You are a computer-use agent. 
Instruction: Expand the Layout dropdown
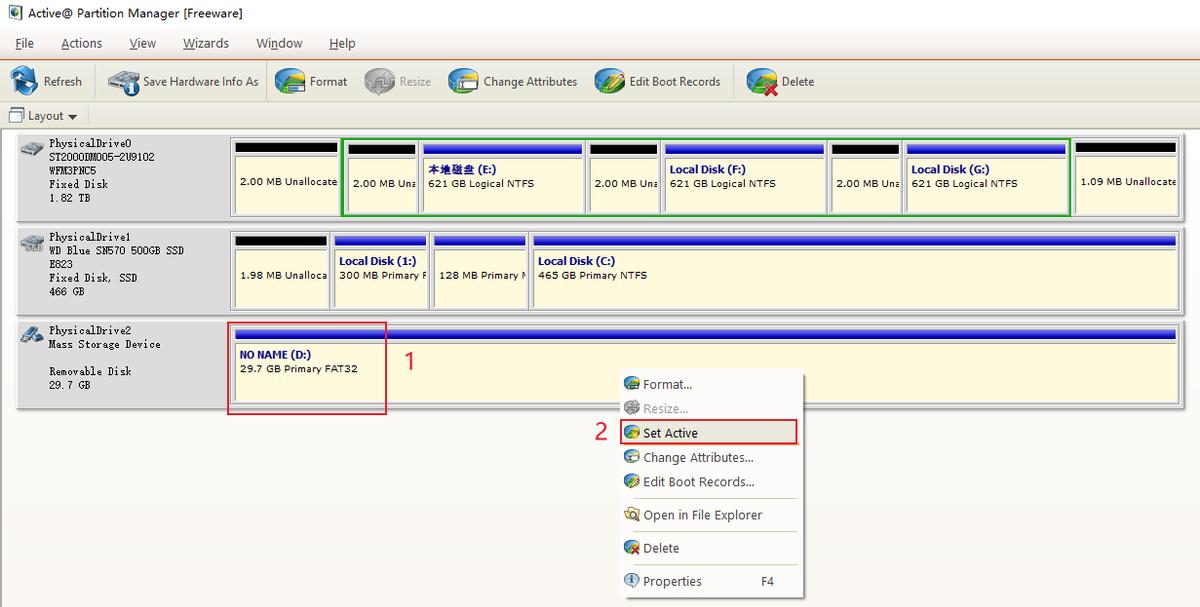[44, 115]
